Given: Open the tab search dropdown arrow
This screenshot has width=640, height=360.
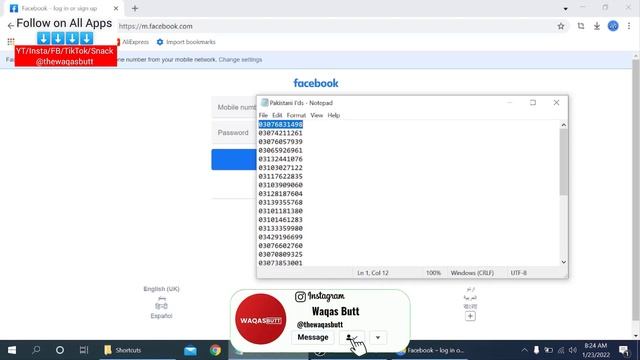Looking at the screenshot, I should coord(565,9).
